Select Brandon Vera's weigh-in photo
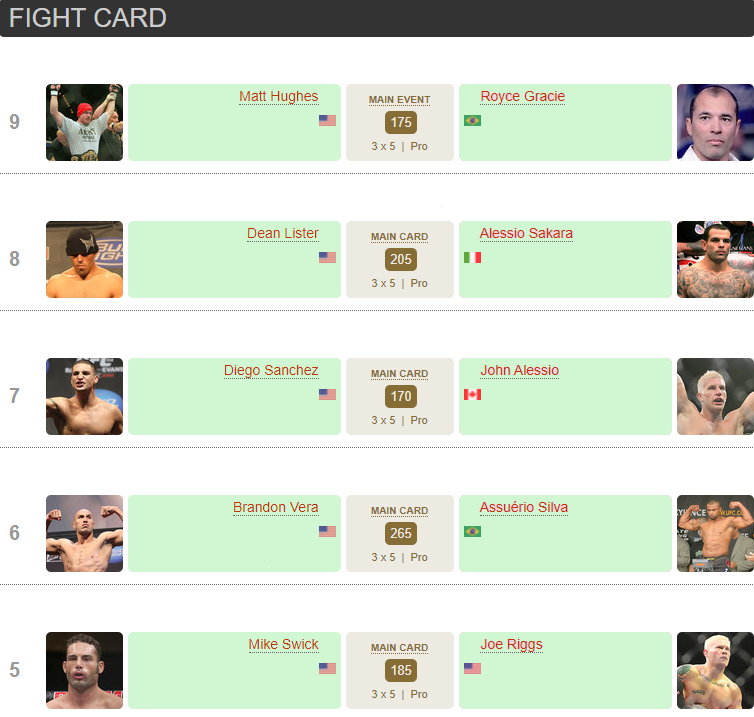Image resolution: width=754 pixels, height=717 pixels. coord(85,533)
